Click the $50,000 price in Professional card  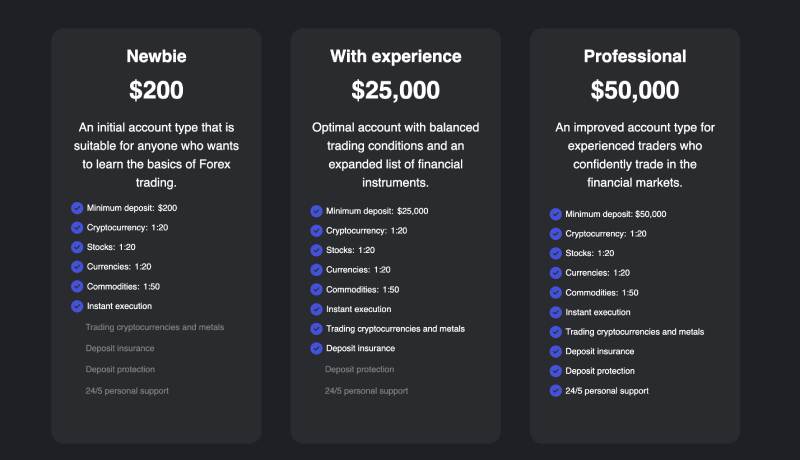[635, 90]
